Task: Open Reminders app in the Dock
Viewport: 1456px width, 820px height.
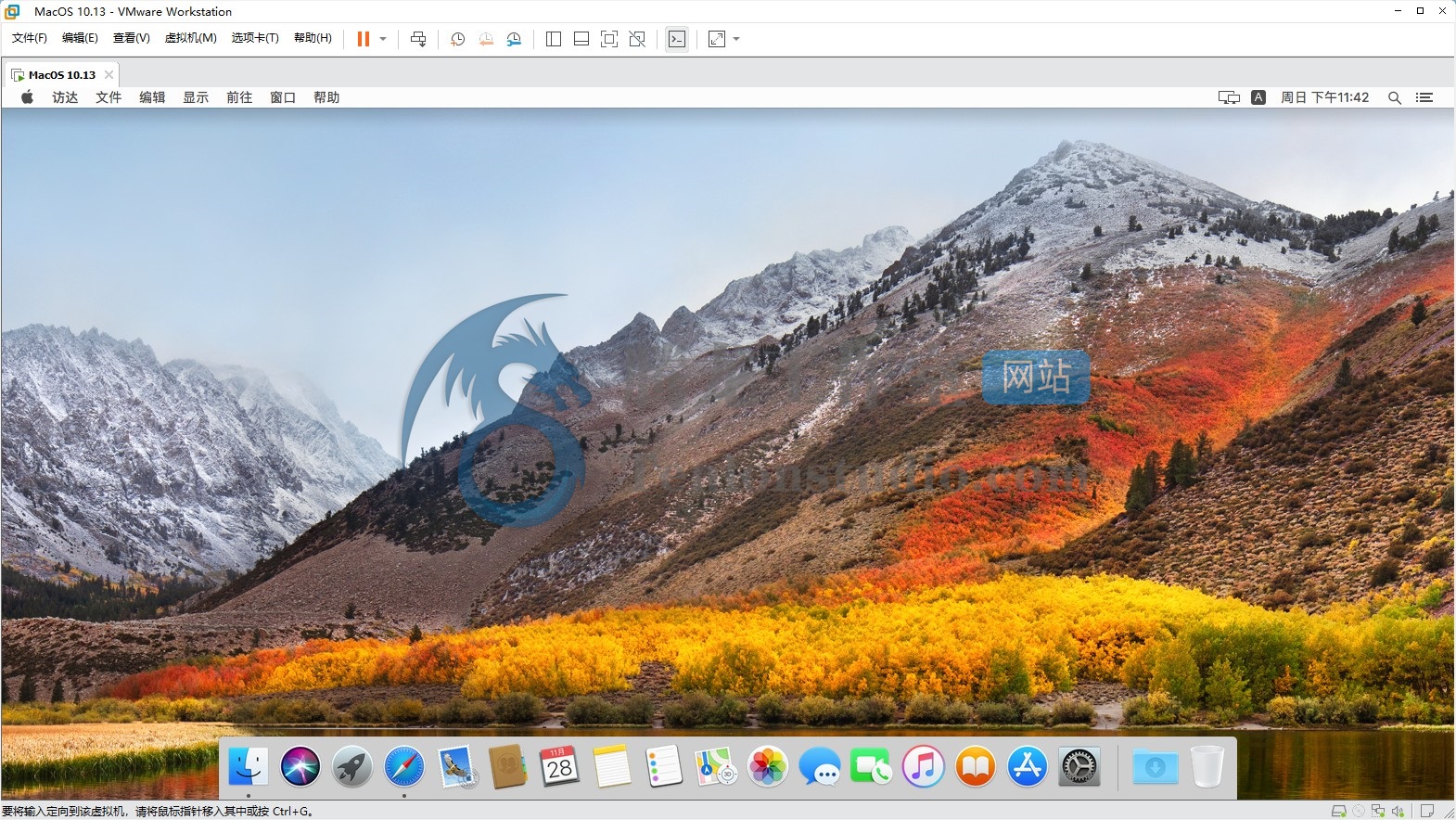Action: pyautogui.click(x=664, y=767)
